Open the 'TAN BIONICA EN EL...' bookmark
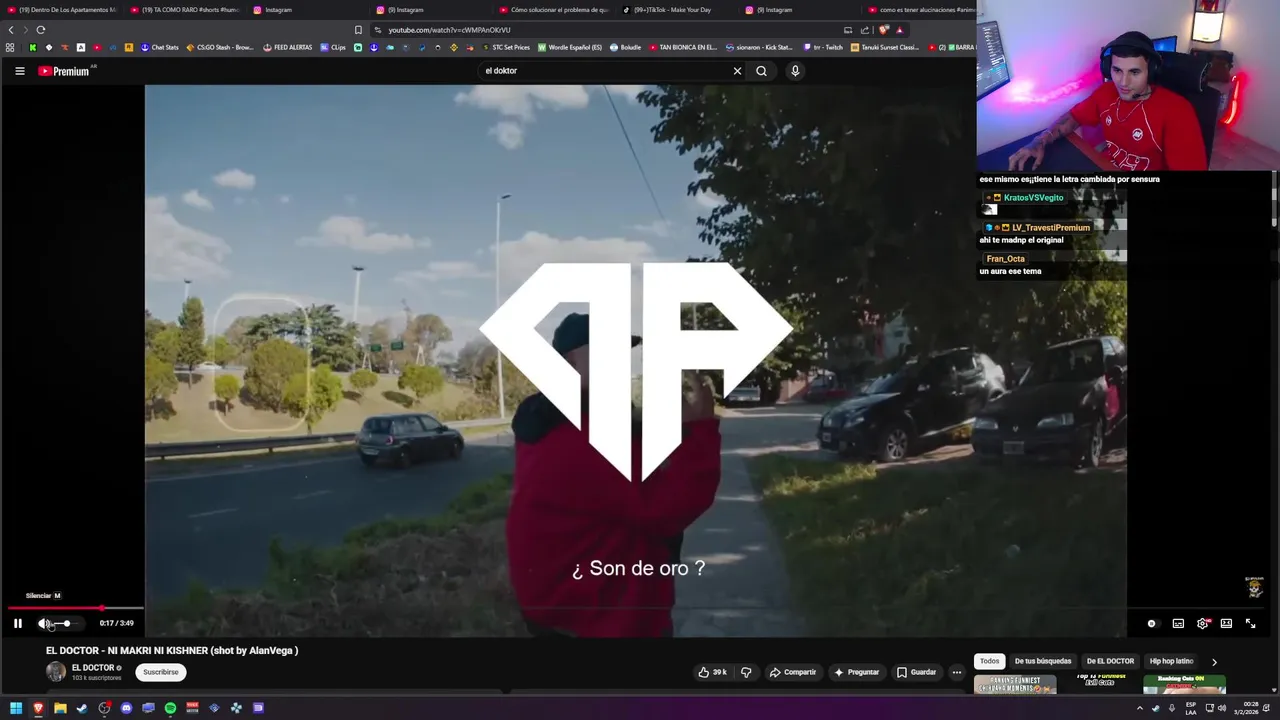The height and width of the screenshot is (720, 1280). pyautogui.click(x=683, y=47)
